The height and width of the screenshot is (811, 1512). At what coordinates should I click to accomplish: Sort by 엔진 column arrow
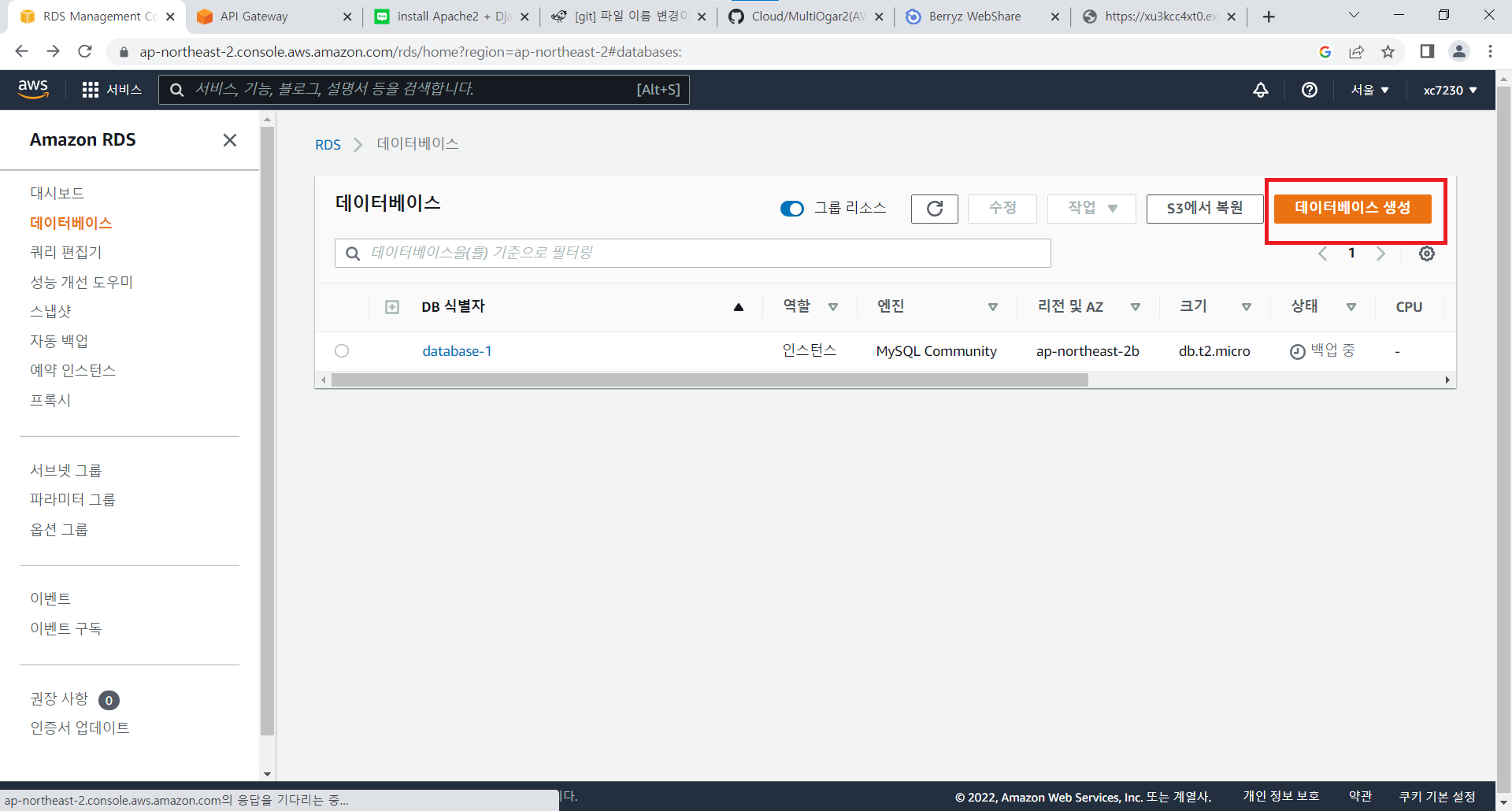(x=993, y=307)
